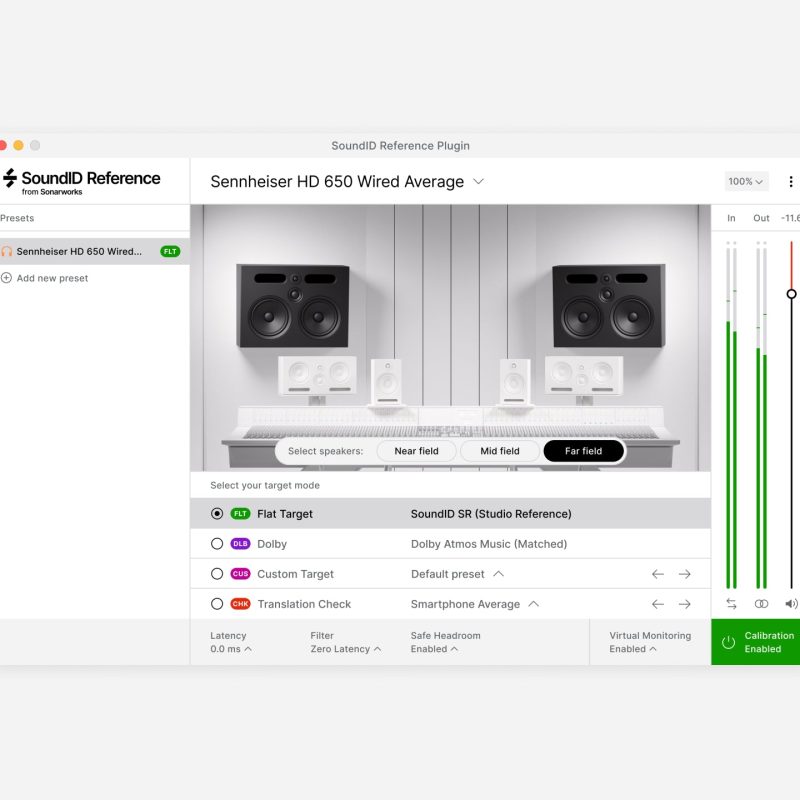Click the yellow minimize window button
Image resolution: width=800 pixels, height=800 pixels.
click(18, 145)
